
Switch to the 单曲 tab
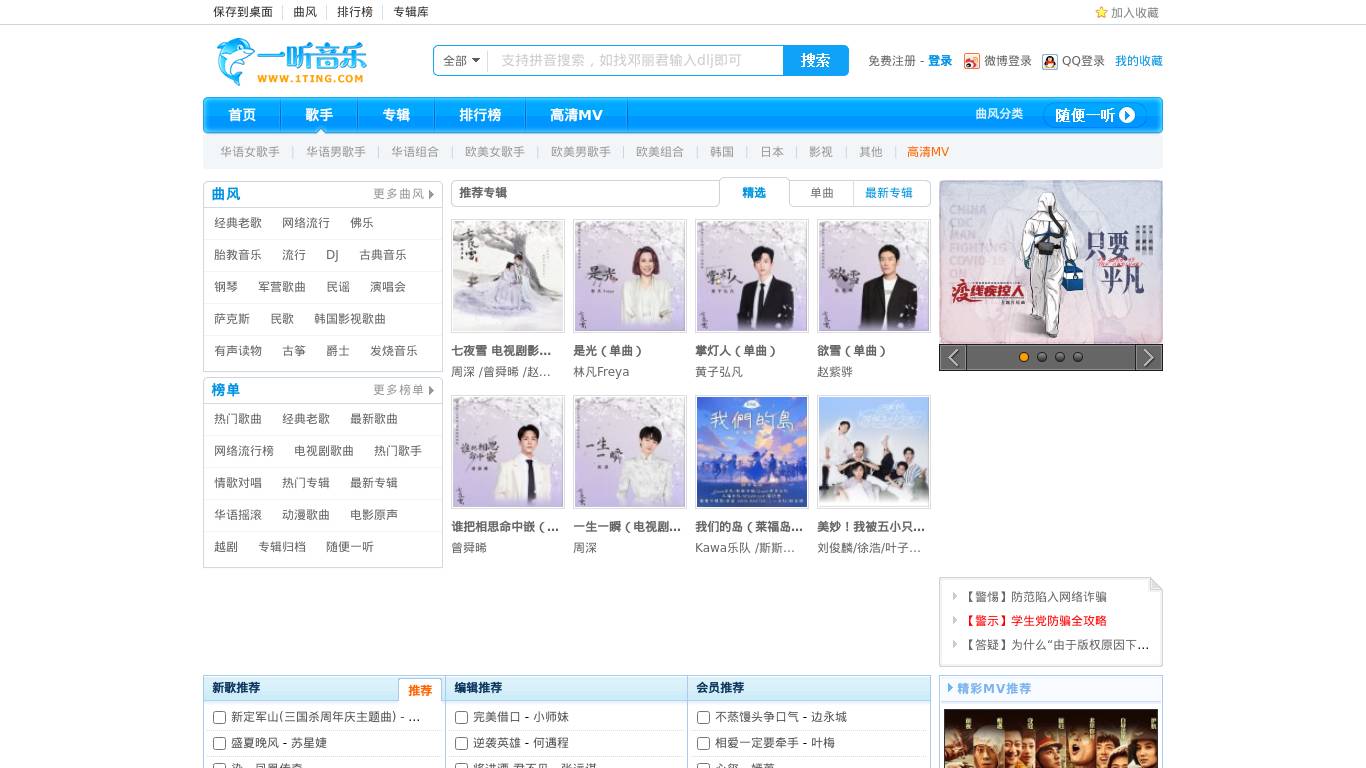[821, 193]
